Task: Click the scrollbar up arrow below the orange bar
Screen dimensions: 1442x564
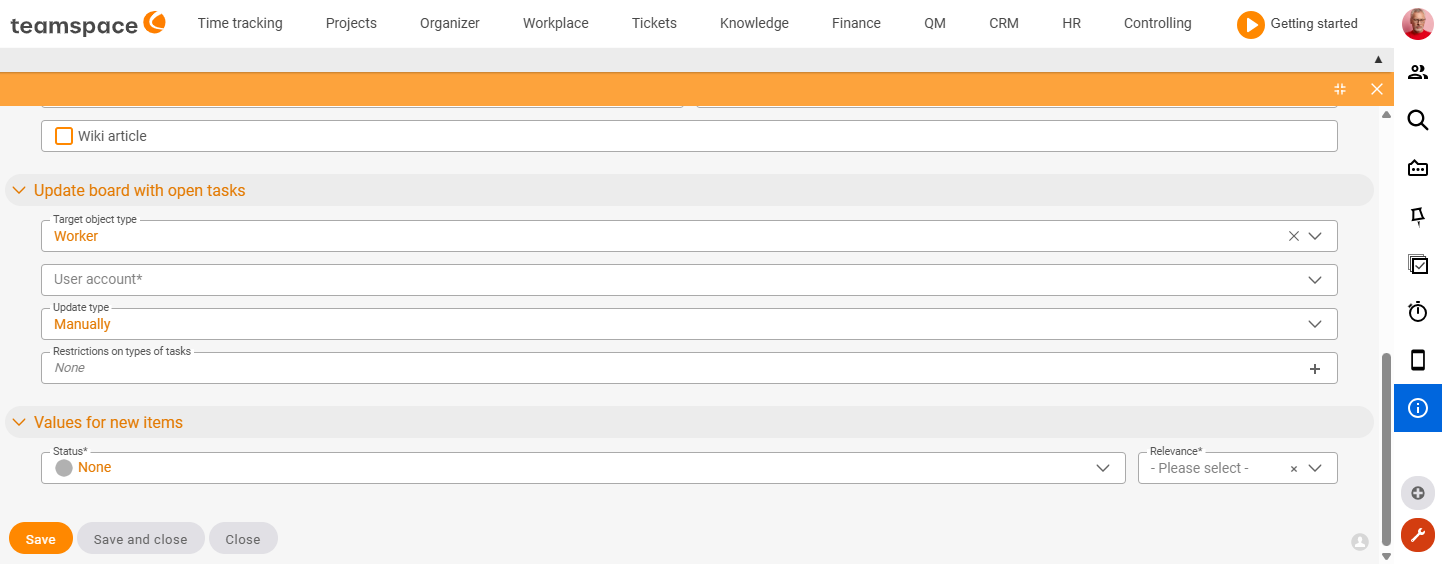Action: click(1386, 114)
